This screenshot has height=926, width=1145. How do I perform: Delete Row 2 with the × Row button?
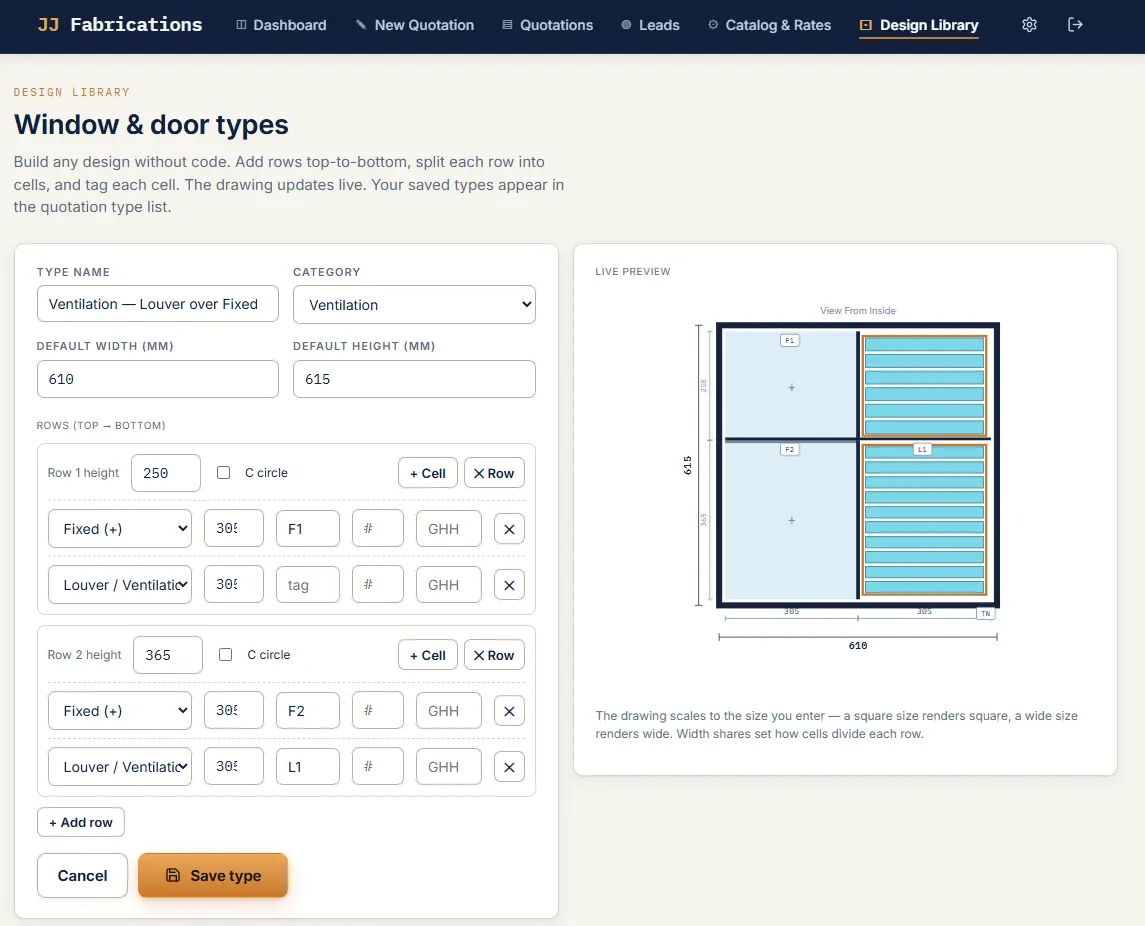point(494,655)
